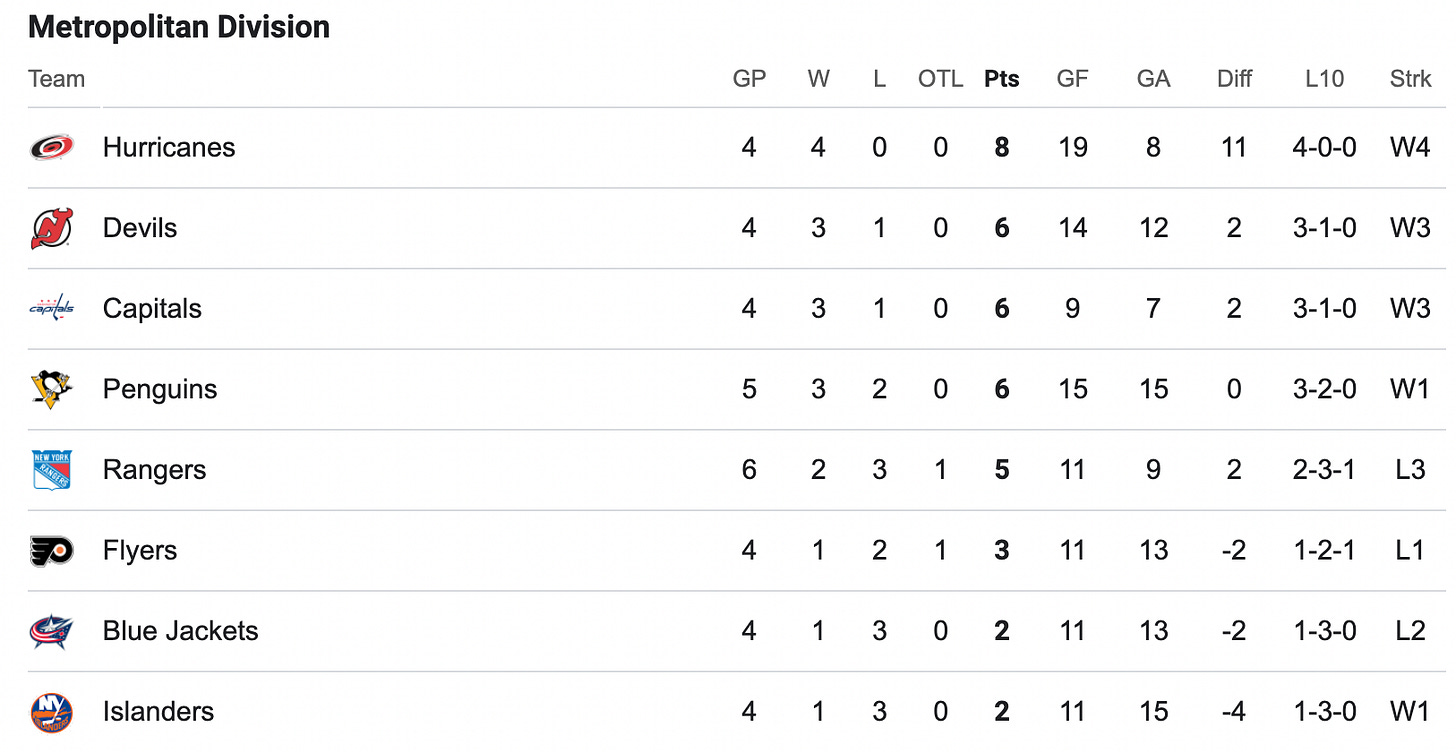The height and width of the screenshot is (752, 1456).
Task: Open the Rangers team logo
Action: point(51,470)
